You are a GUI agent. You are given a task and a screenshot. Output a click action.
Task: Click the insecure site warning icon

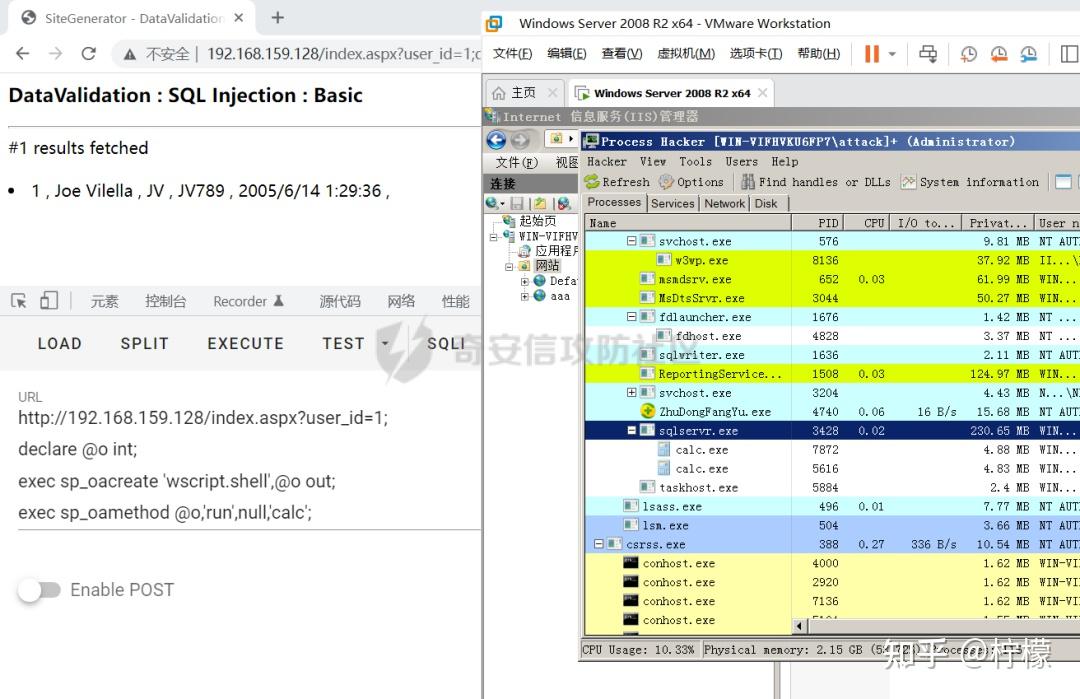pos(129,54)
